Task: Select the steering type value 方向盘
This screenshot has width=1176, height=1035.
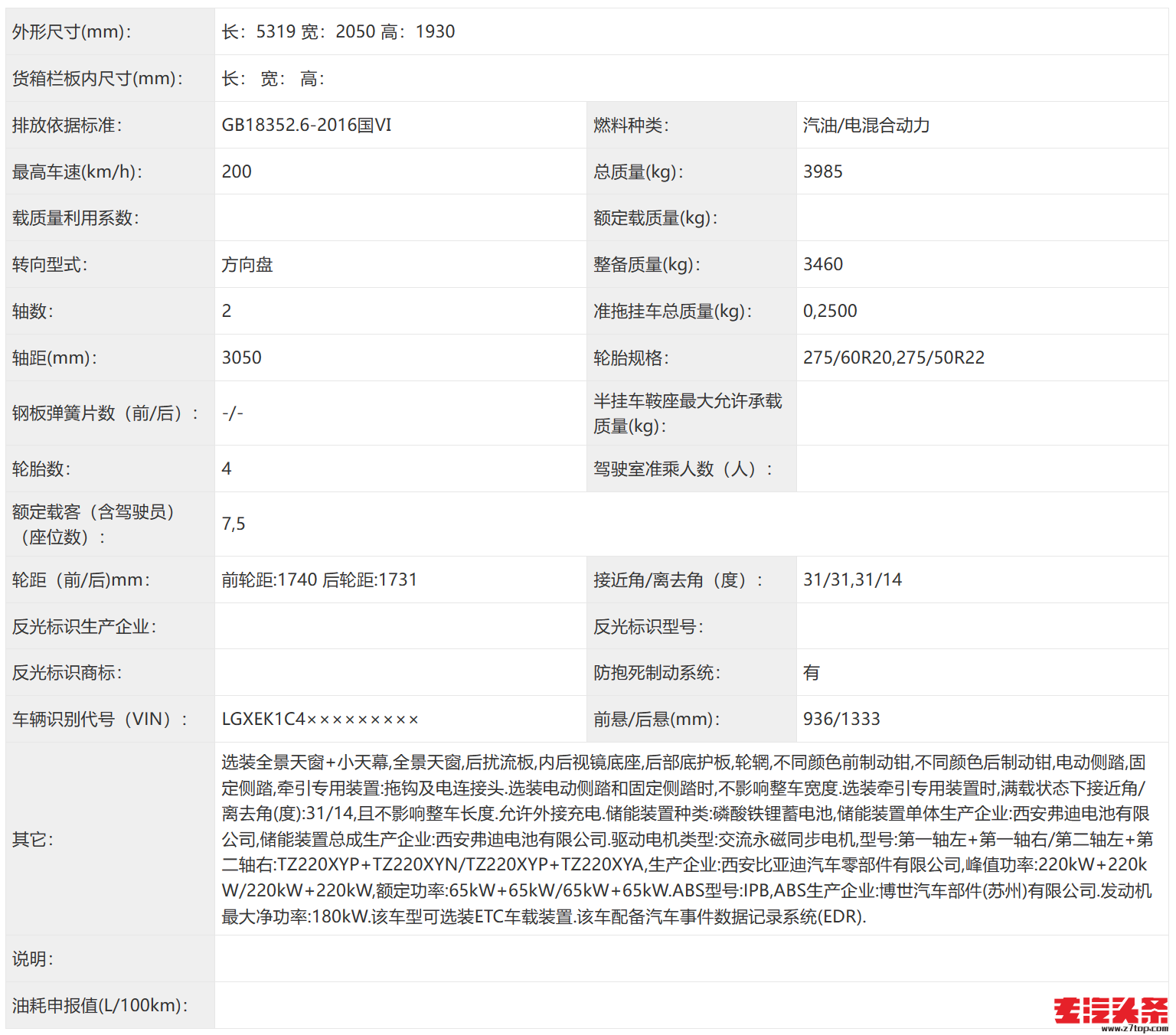Action: (247, 265)
